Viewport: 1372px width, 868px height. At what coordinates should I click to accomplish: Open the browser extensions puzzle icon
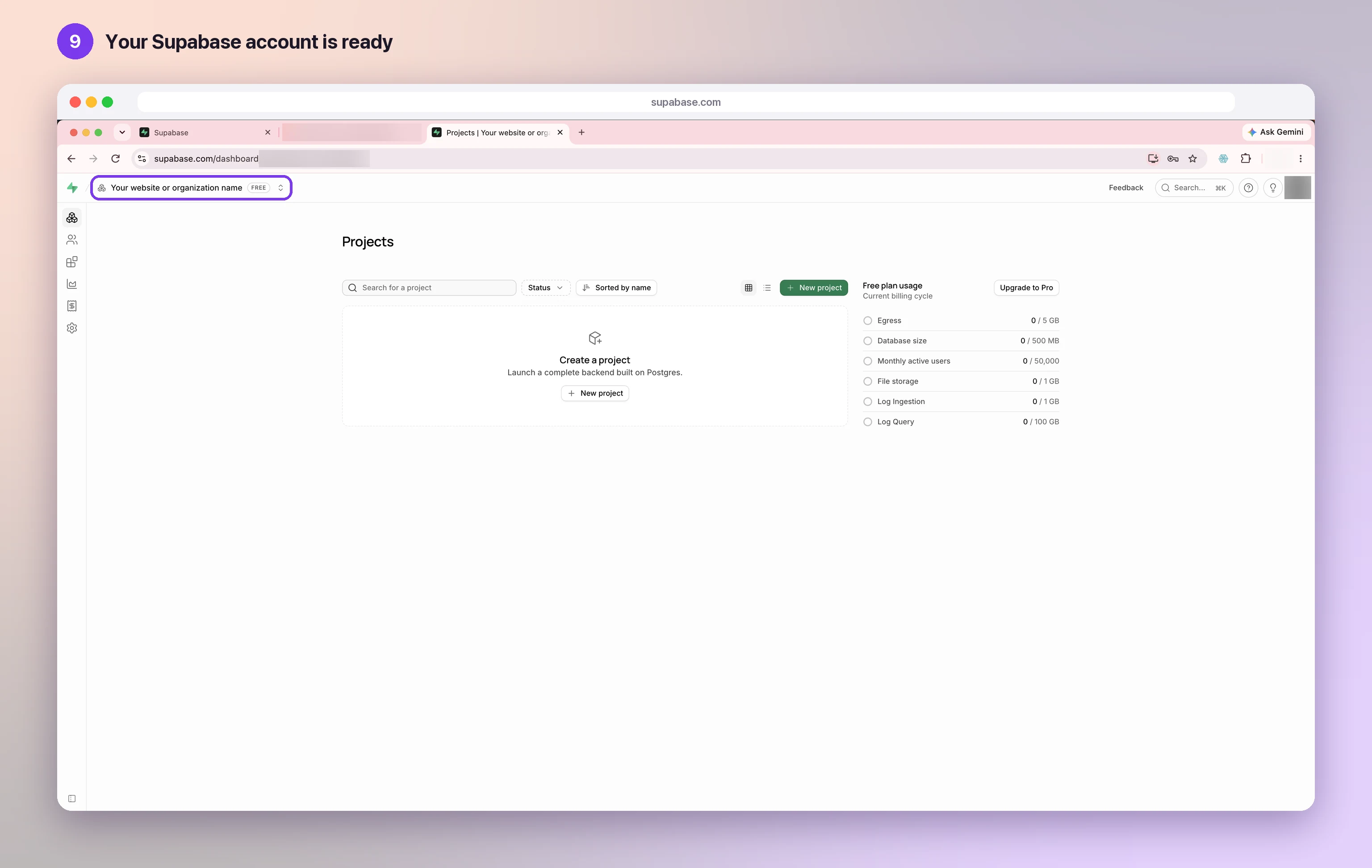point(1246,159)
